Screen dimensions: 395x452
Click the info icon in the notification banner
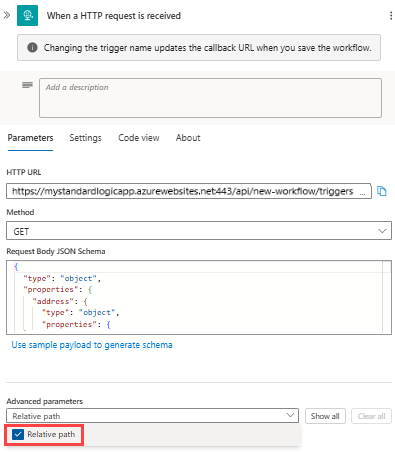pyautogui.click(x=32, y=47)
